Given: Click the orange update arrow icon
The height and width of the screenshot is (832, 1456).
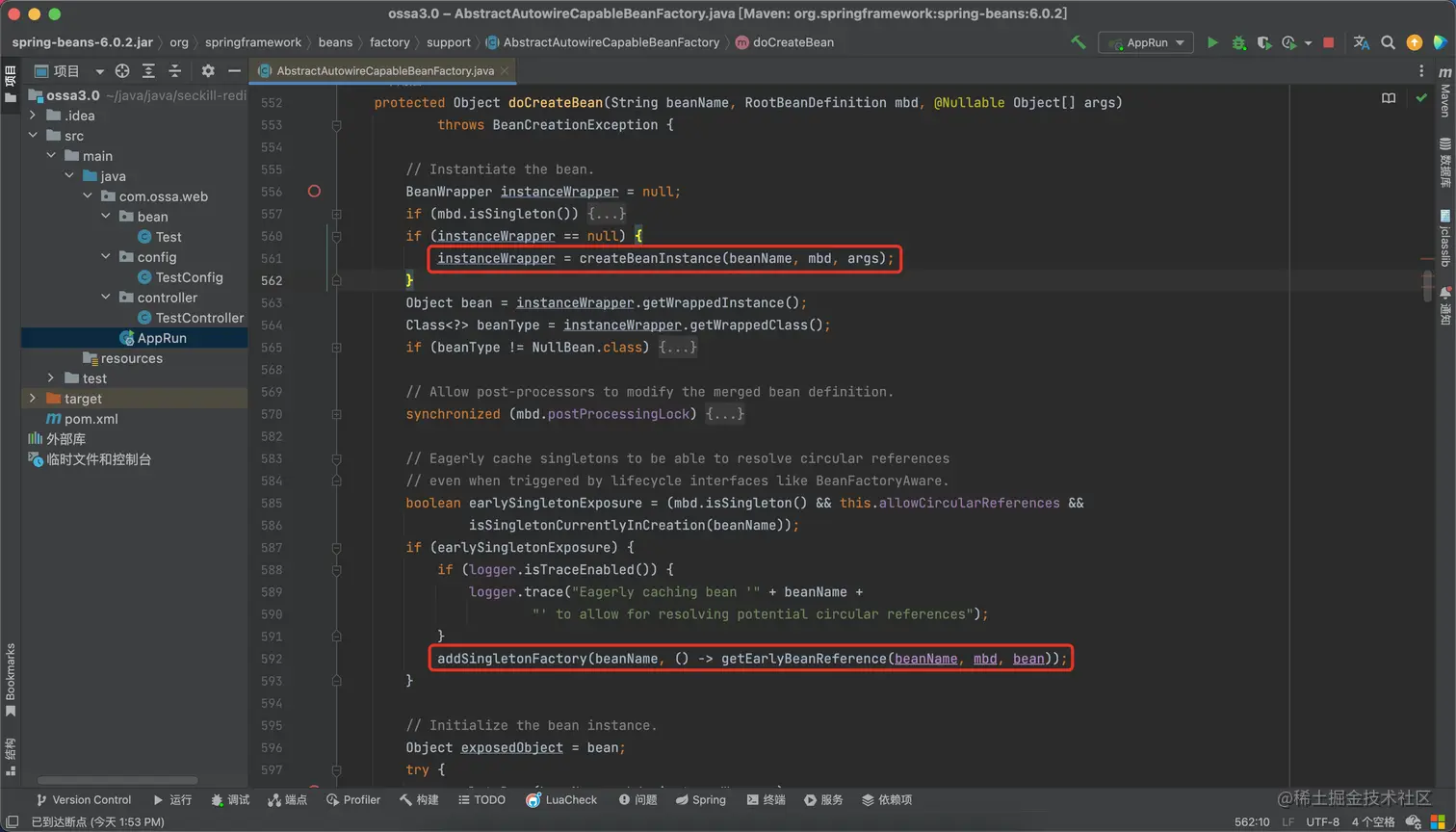Looking at the screenshot, I should click(x=1414, y=42).
